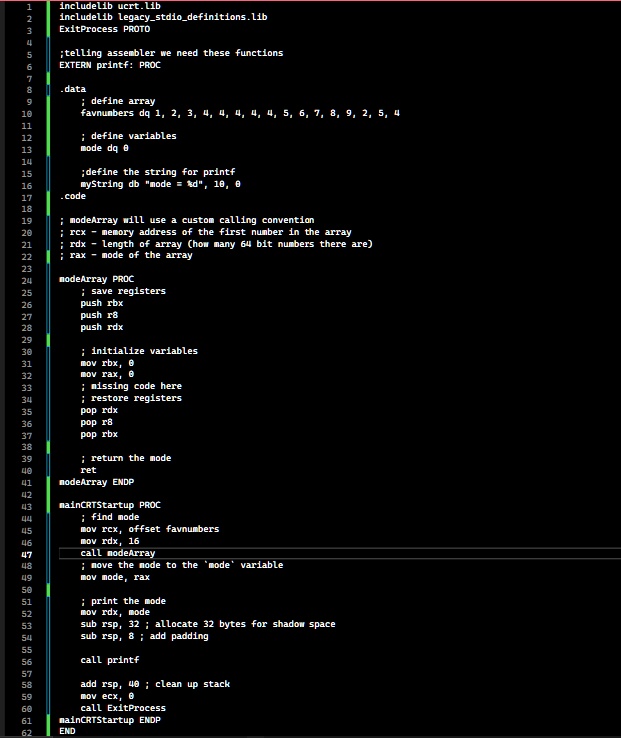Click line number 47 in the gutter
The width and height of the screenshot is (621, 738).
[x=27, y=554]
